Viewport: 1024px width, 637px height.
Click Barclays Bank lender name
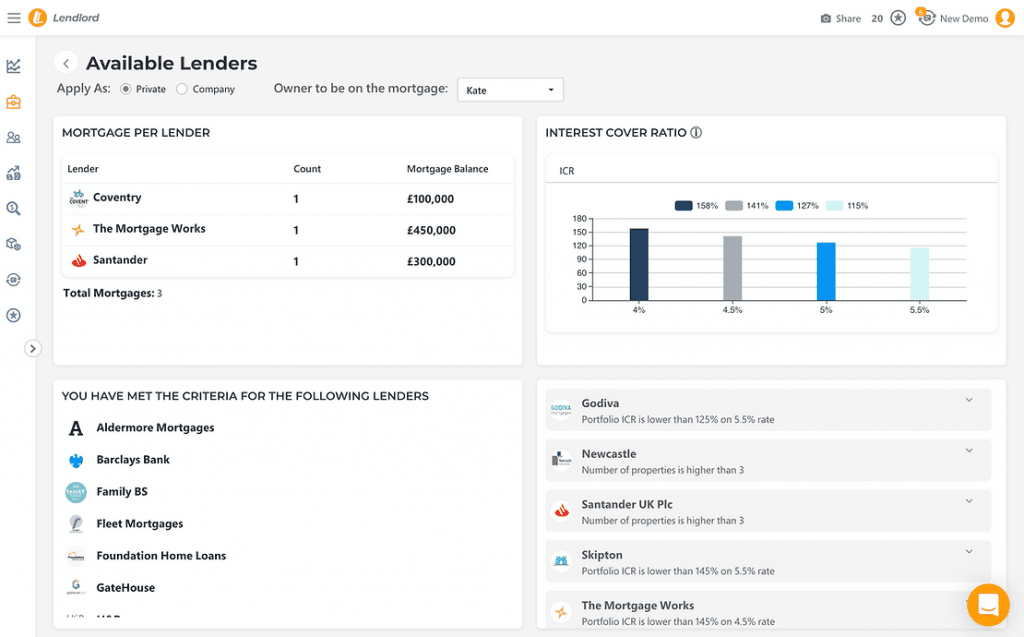point(133,460)
